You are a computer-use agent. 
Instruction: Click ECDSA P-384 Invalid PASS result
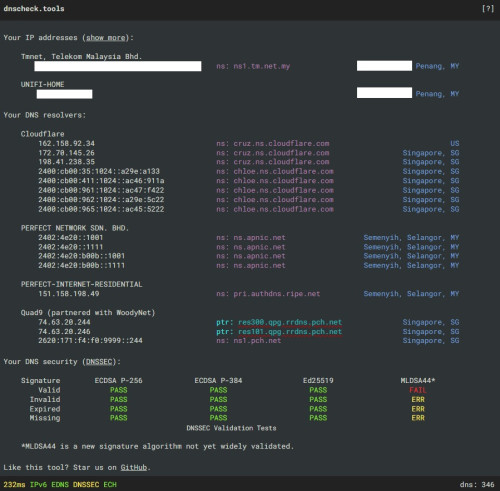(x=218, y=399)
